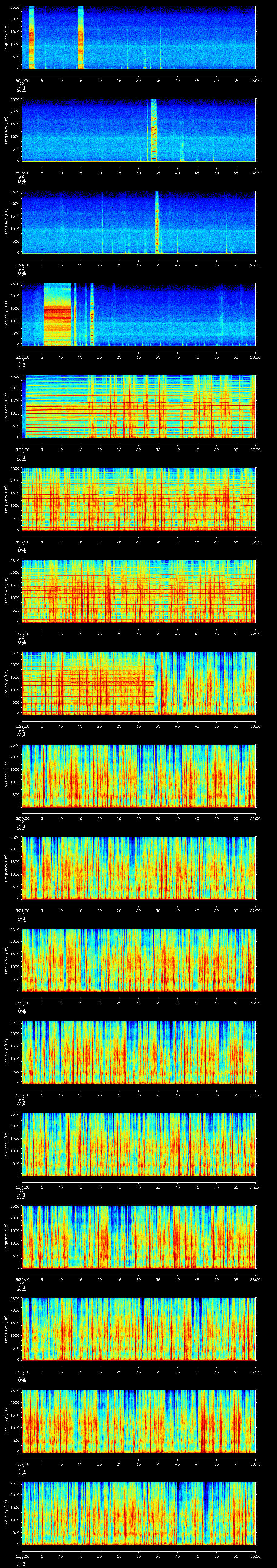Open the spectrogram panel starting at 5:28:00
This screenshot has height=1568, width=277.
pos(139,591)
